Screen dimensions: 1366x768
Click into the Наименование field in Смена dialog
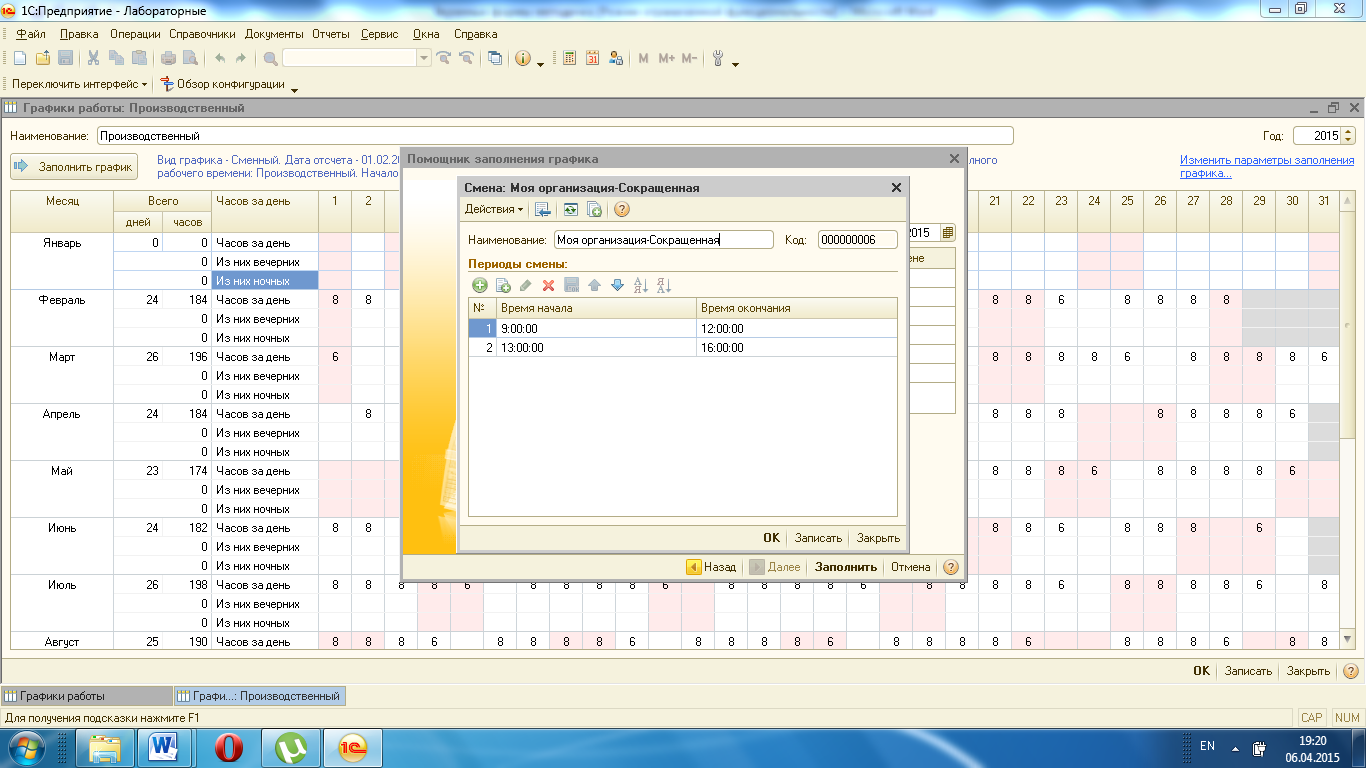[664, 240]
